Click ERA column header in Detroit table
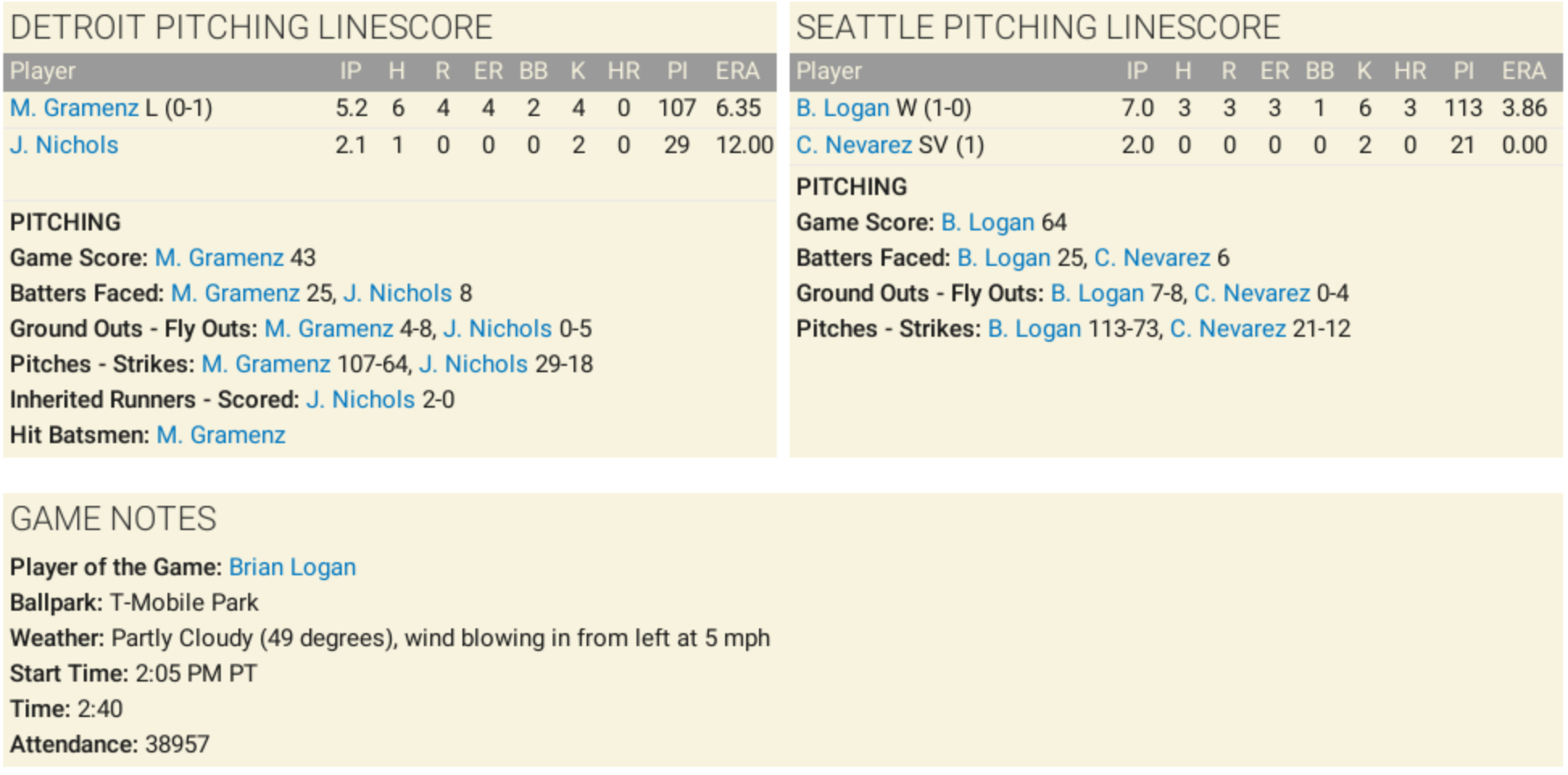The height and width of the screenshot is (775, 1568). tap(736, 72)
